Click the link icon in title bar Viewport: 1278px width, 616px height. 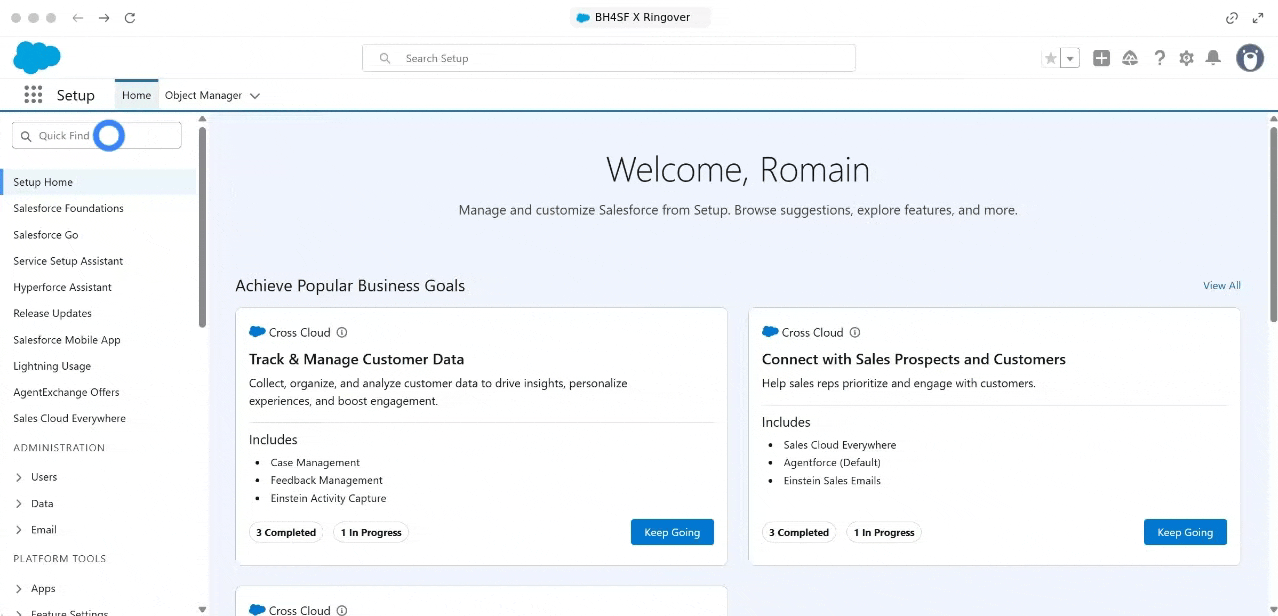pos(1232,18)
